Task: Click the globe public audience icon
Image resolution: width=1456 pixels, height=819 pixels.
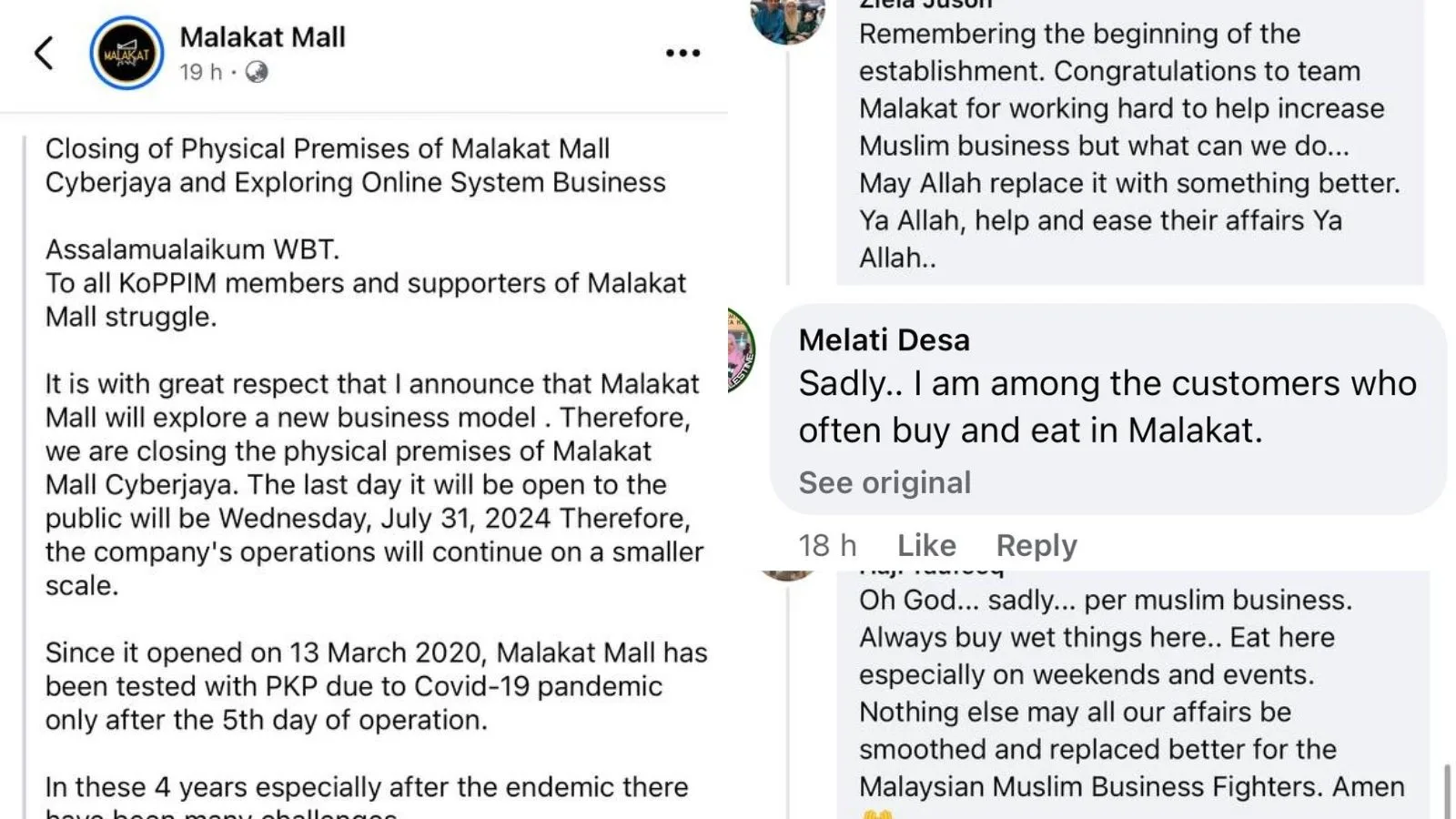Action: point(257,72)
